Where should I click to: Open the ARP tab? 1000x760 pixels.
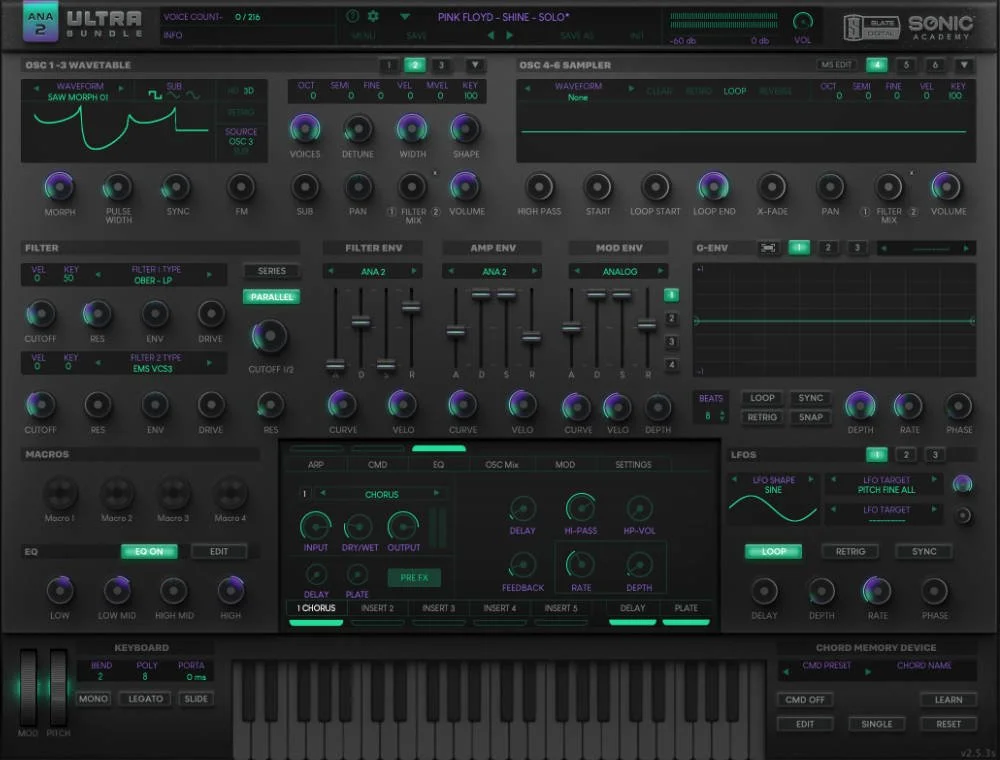point(316,464)
